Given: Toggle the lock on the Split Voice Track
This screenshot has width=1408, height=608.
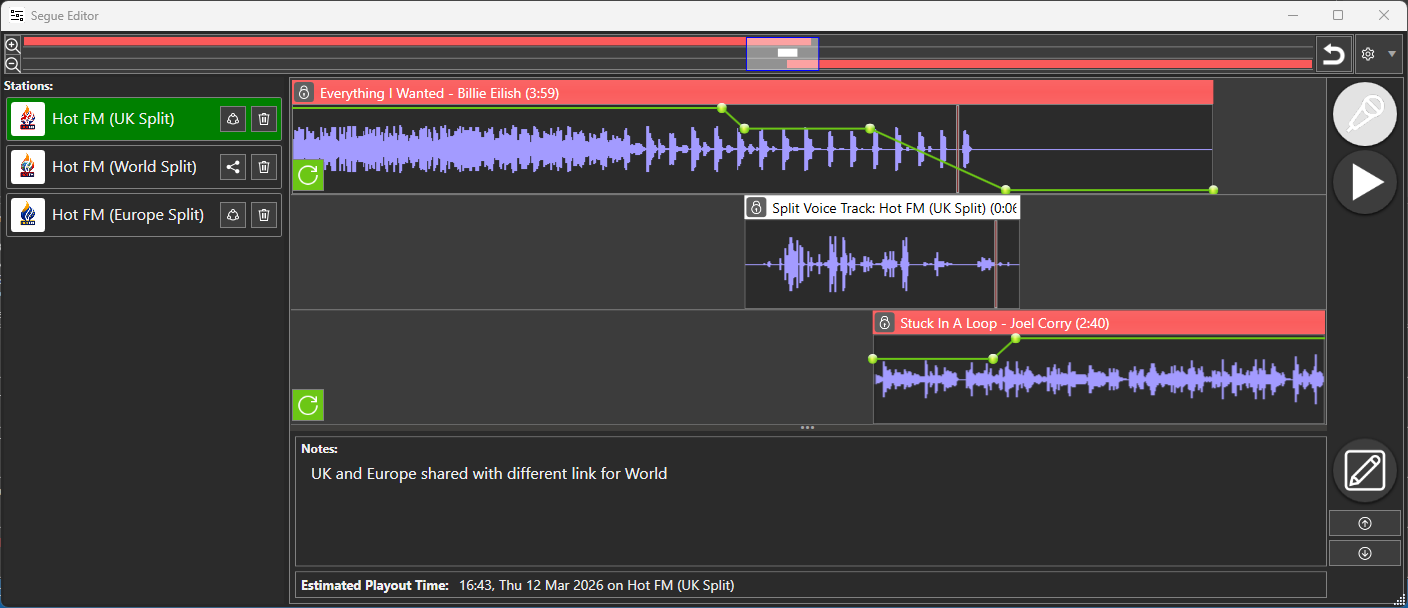Looking at the screenshot, I should 755,207.
